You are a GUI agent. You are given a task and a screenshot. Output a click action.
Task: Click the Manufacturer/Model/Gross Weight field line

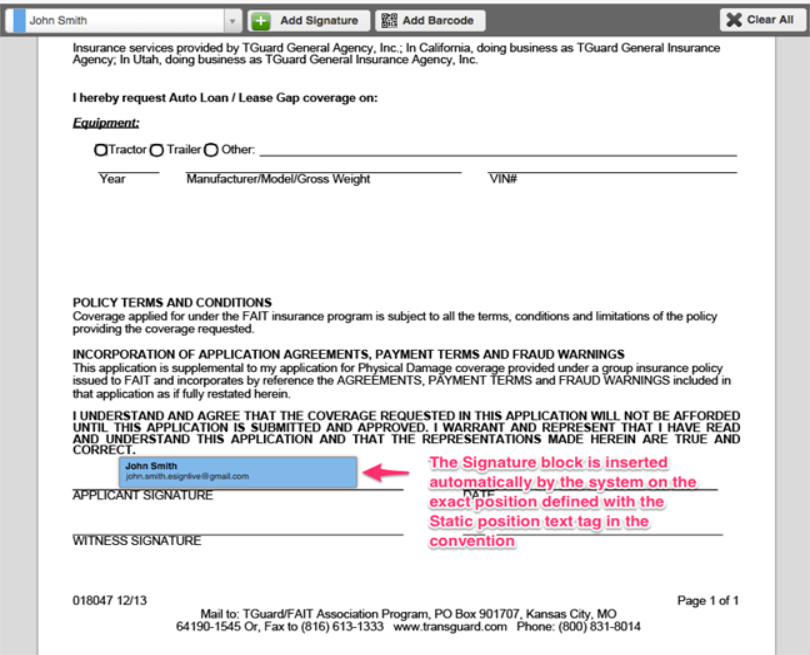[x=323, y=170]
